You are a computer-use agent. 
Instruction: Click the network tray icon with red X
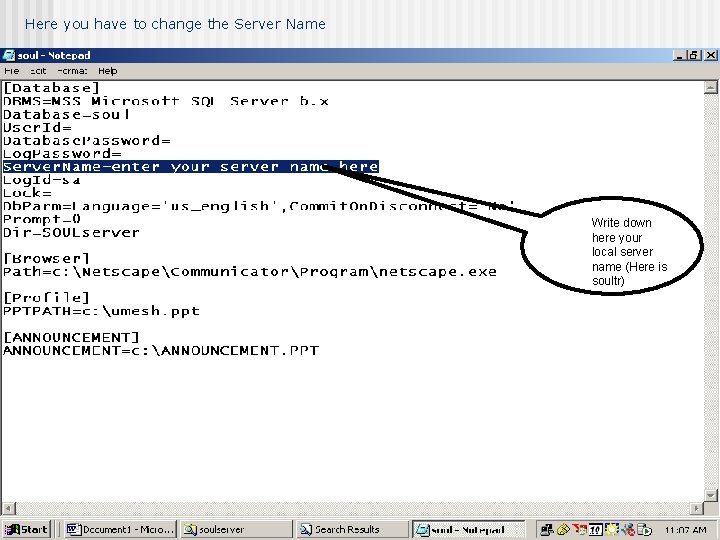(628, 529)
